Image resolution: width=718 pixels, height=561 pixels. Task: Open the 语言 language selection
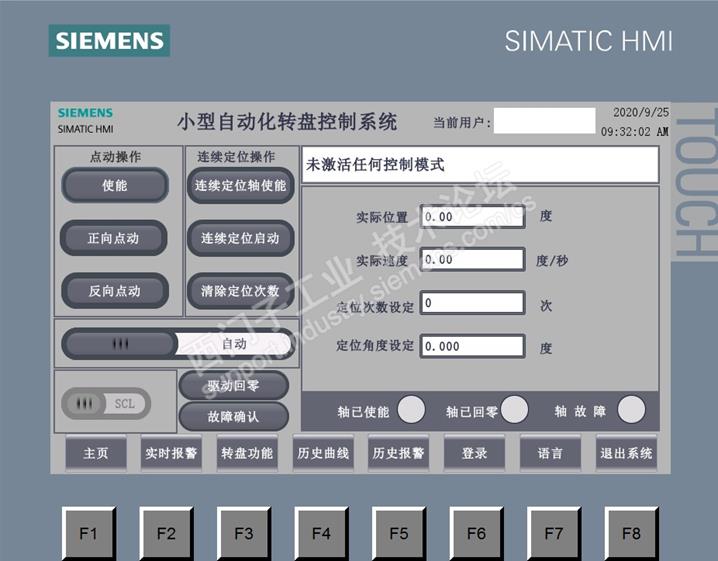pos(550,453)
